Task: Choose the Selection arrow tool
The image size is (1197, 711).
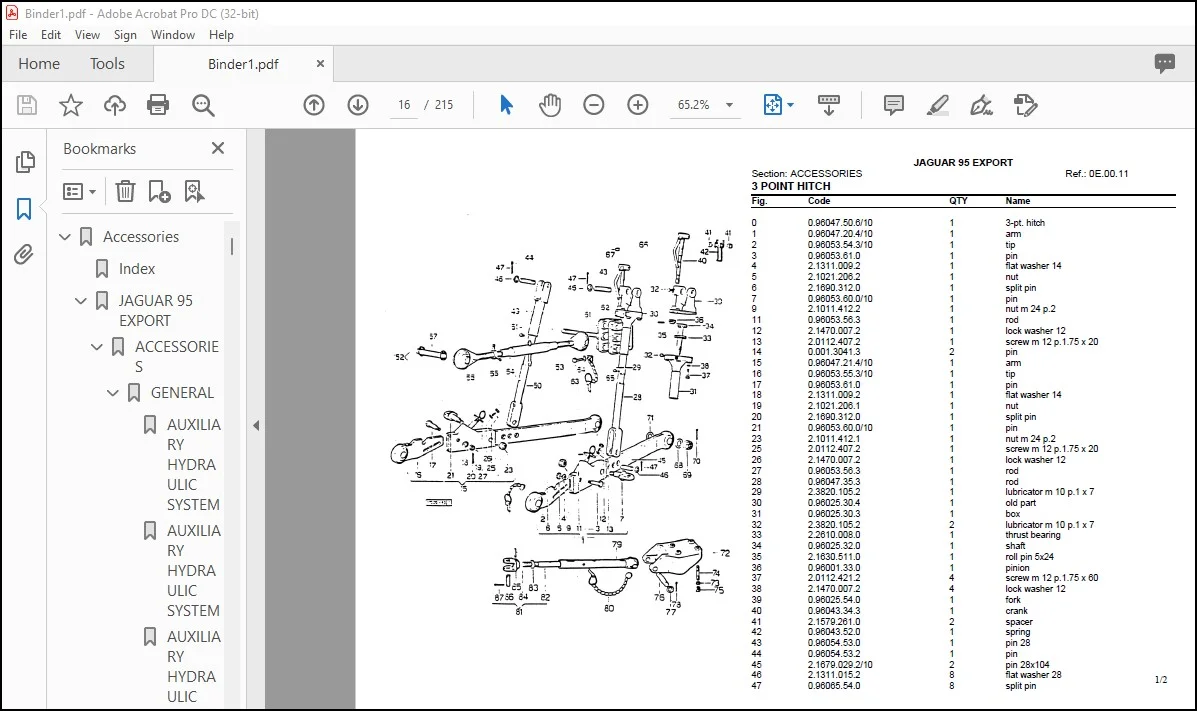Action: [x=506, y=105]
